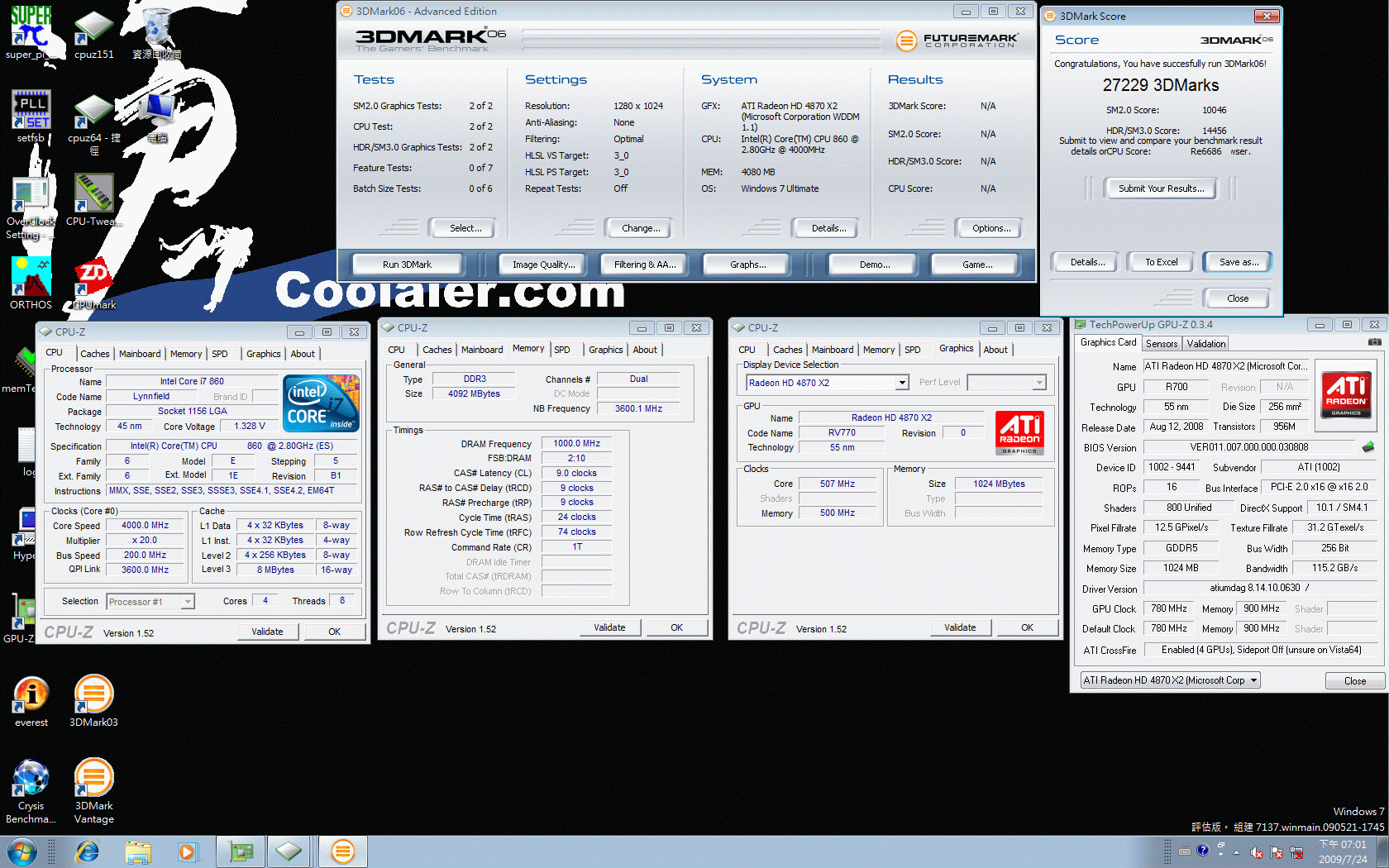Click Submit Your Results button
Screen dimensions: 1389x868
click(x=1161, y=188)
